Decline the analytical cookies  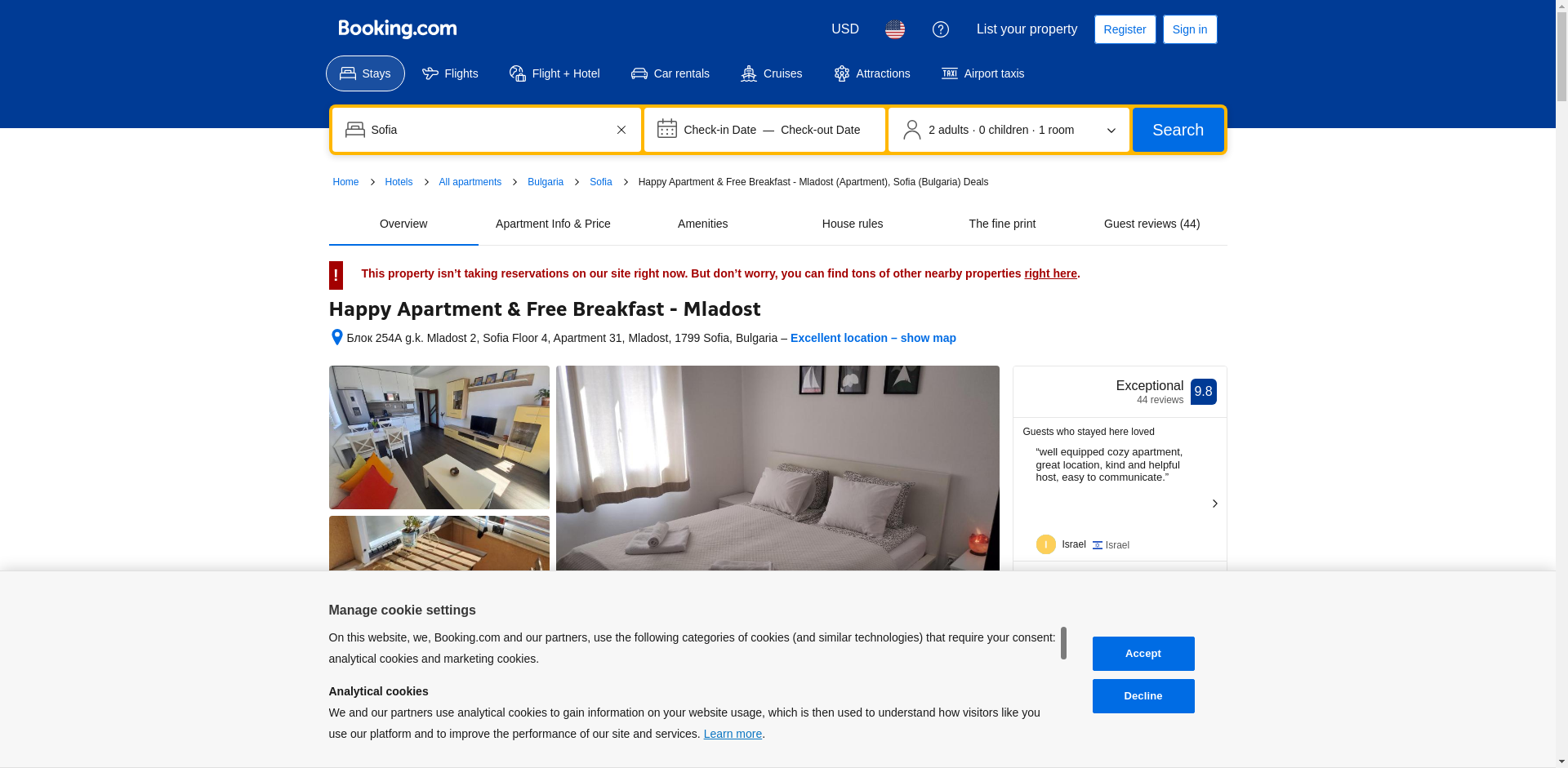[1143, 696]
